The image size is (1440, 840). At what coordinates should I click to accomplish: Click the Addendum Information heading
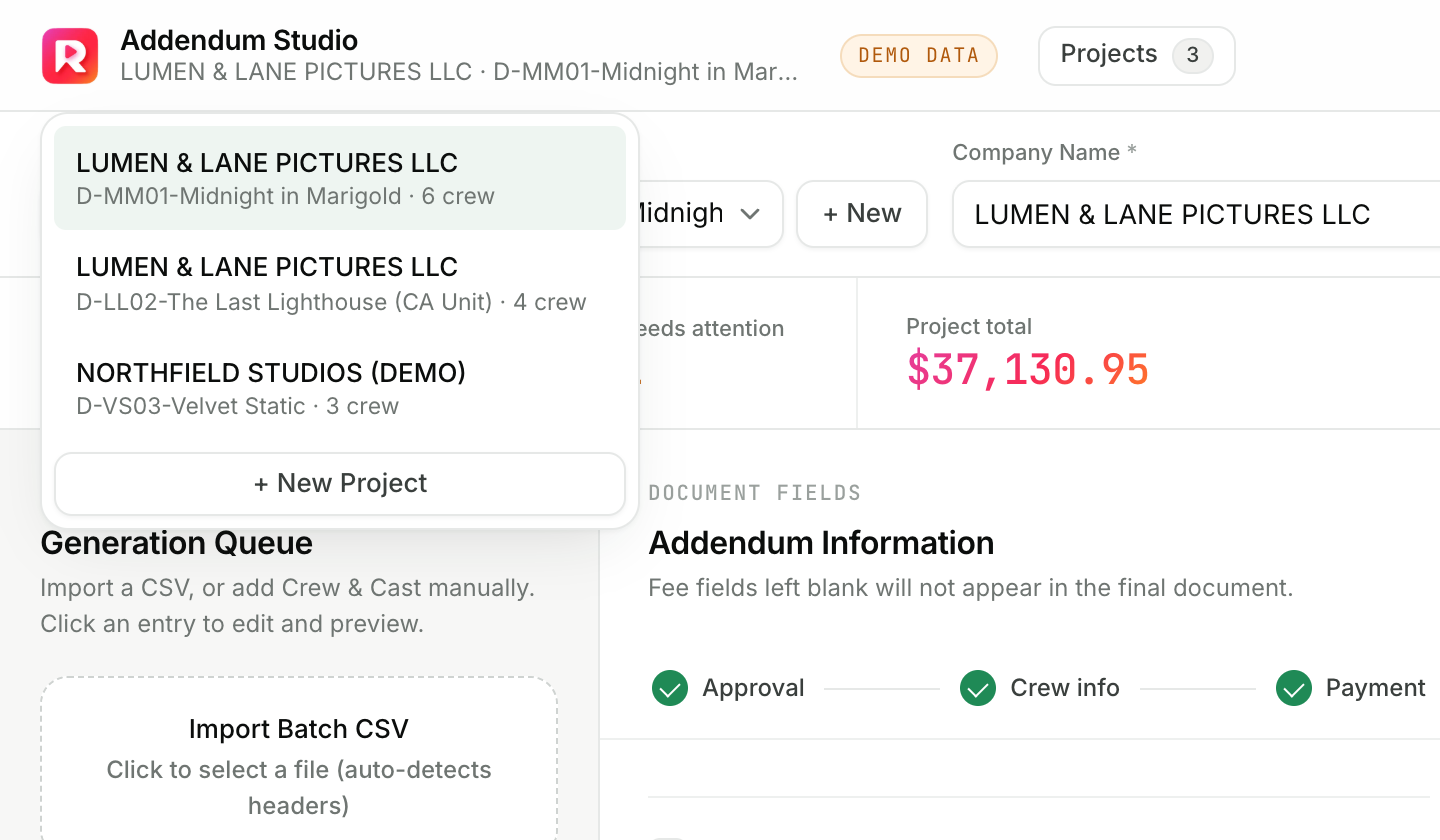click(821, 543)
